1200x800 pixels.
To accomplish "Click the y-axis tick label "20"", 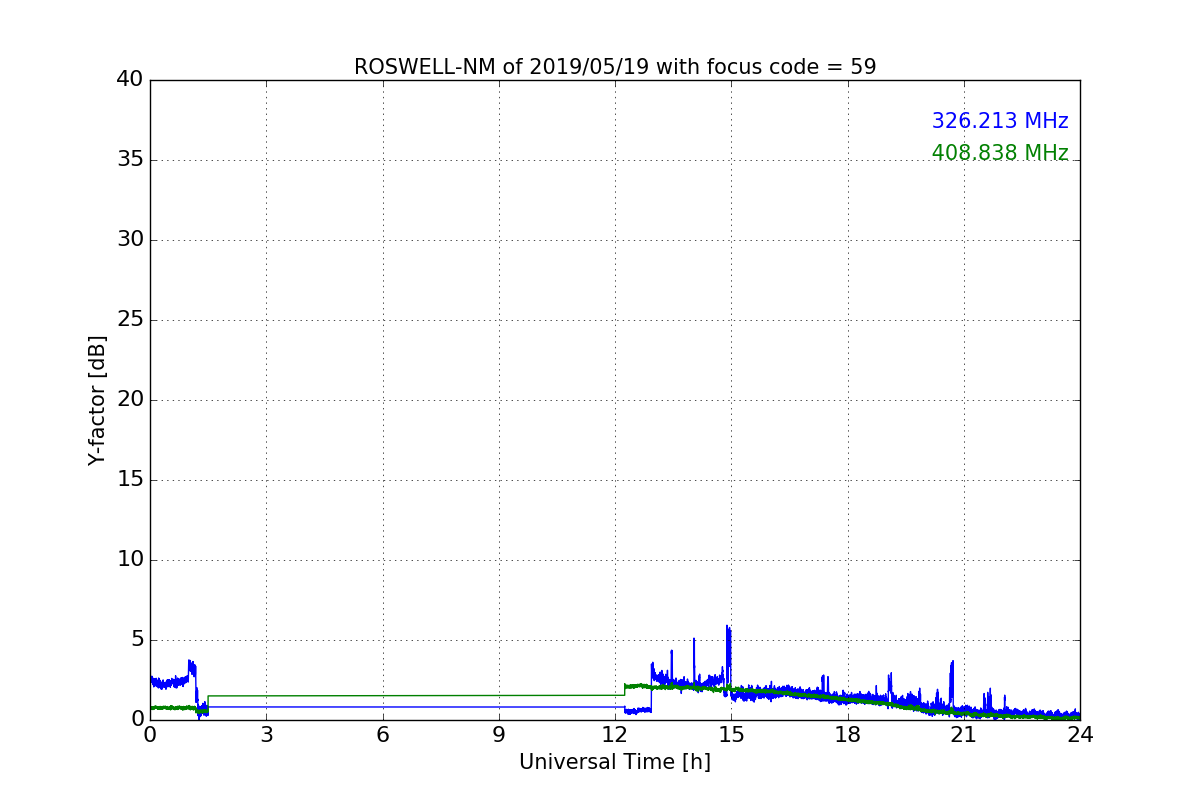I will click(x=130, y=400).
